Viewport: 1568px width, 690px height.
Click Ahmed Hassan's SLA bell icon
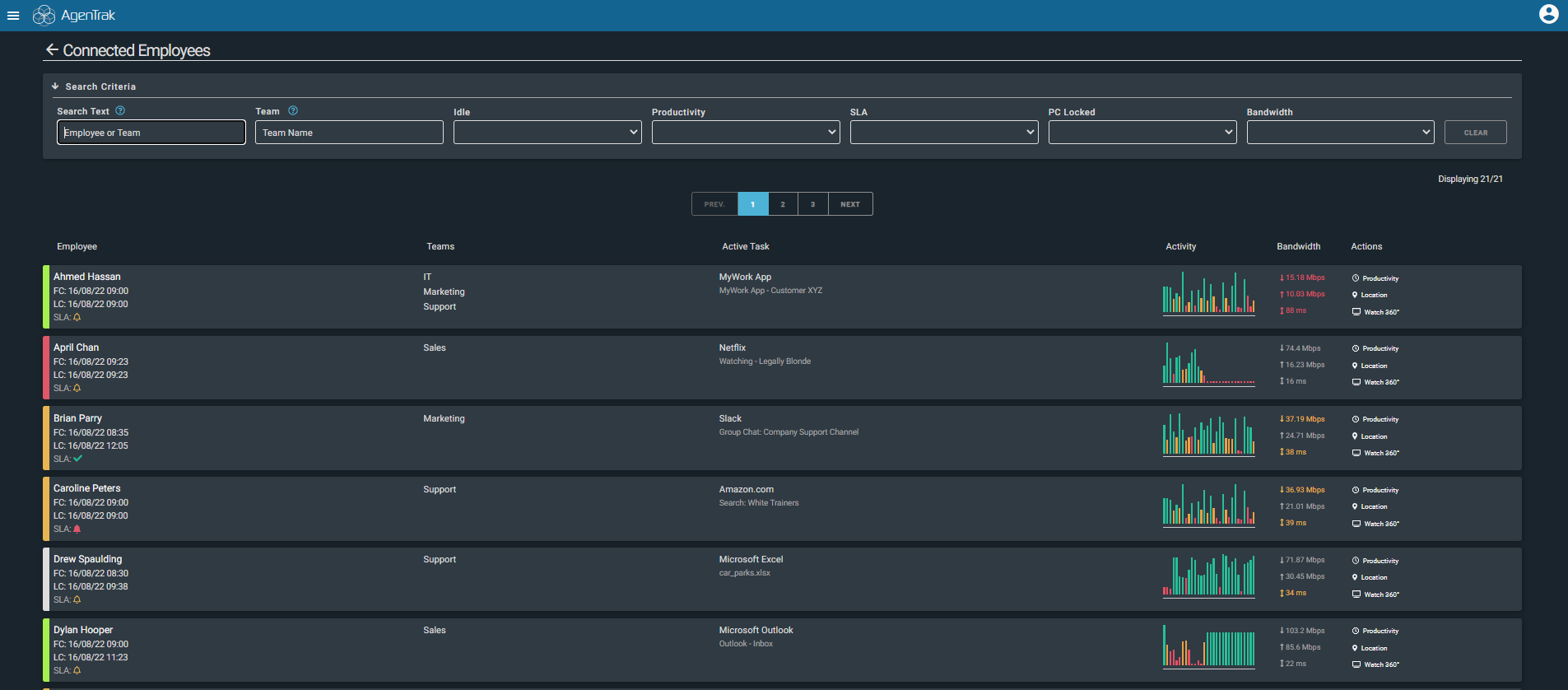(77, 317)
